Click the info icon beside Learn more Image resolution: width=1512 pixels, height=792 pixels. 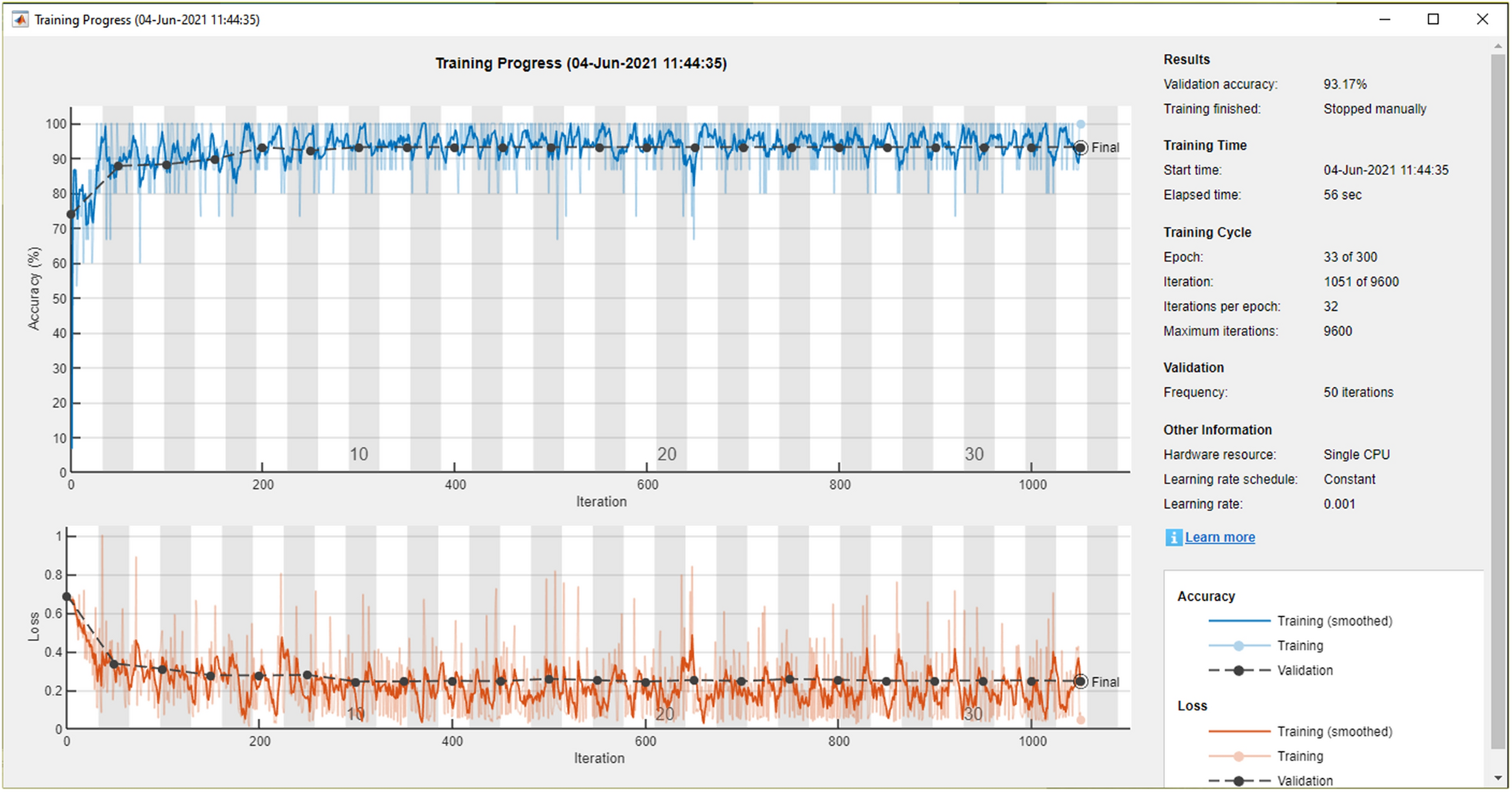(1173, 538)
